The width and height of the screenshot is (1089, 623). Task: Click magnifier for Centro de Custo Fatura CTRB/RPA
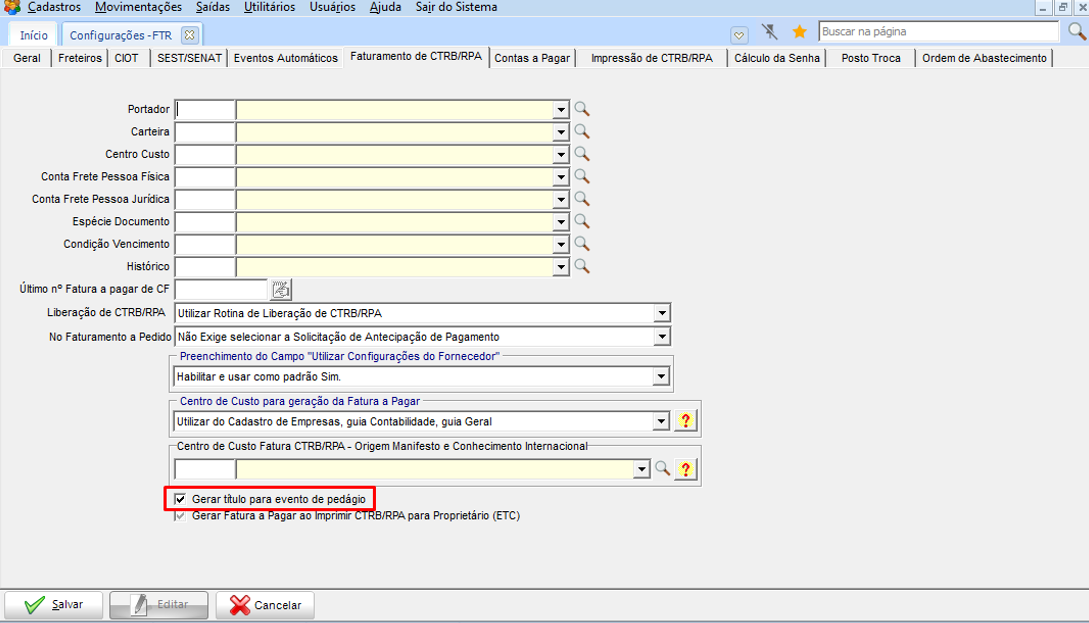(663, 468)
